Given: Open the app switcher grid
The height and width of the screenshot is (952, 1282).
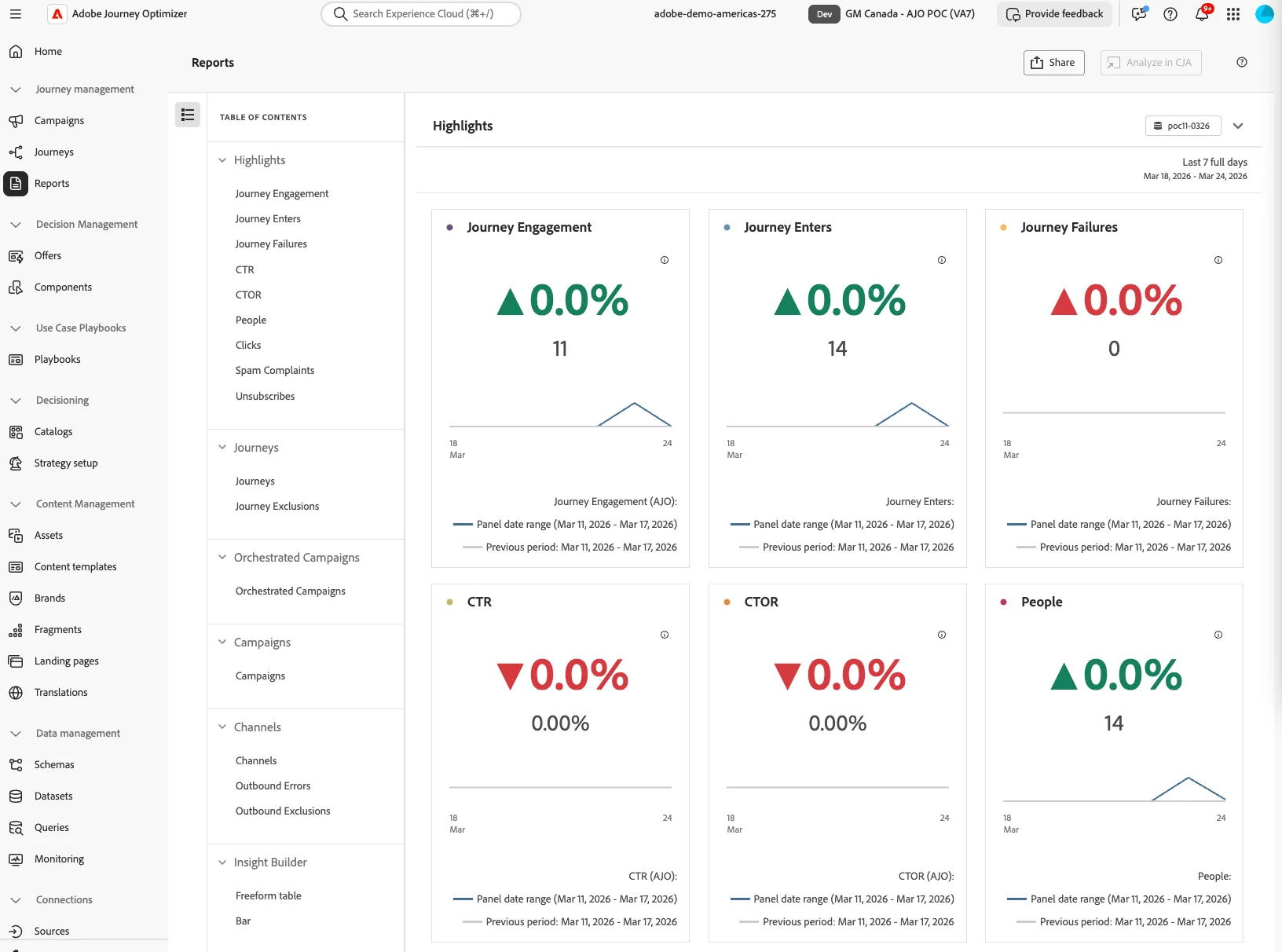Looking at the screenshot, I should click(1233, 14).
